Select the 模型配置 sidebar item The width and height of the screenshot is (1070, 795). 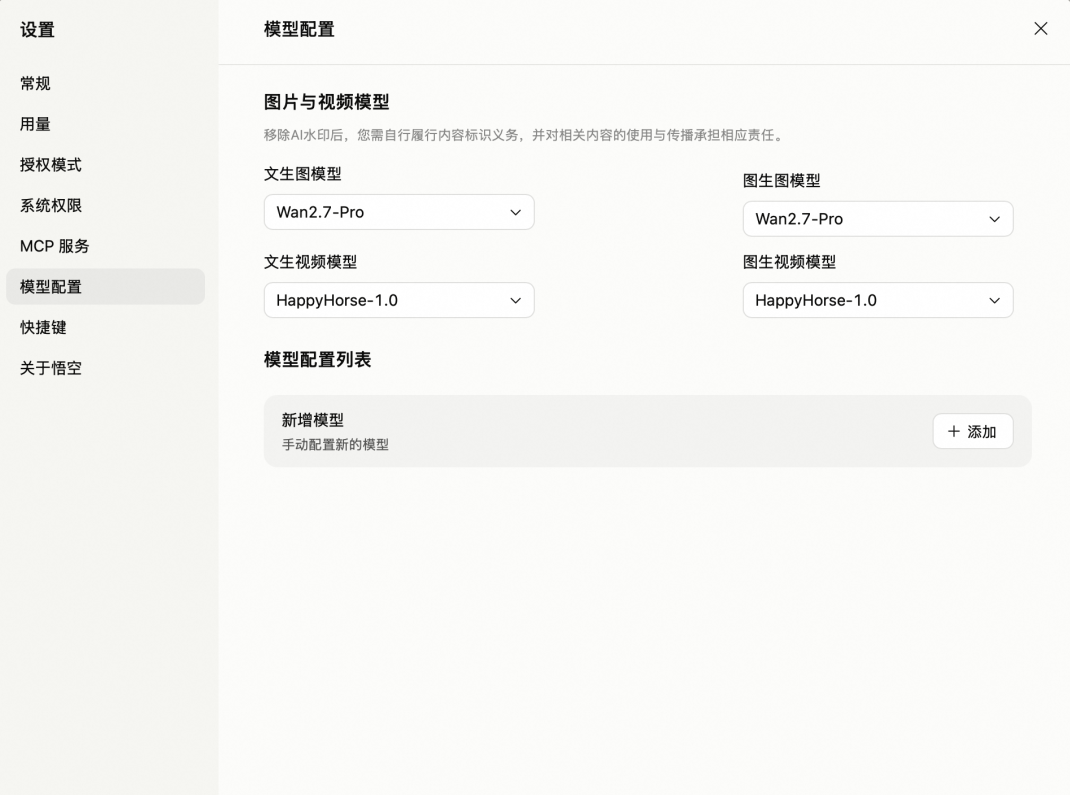51,287
